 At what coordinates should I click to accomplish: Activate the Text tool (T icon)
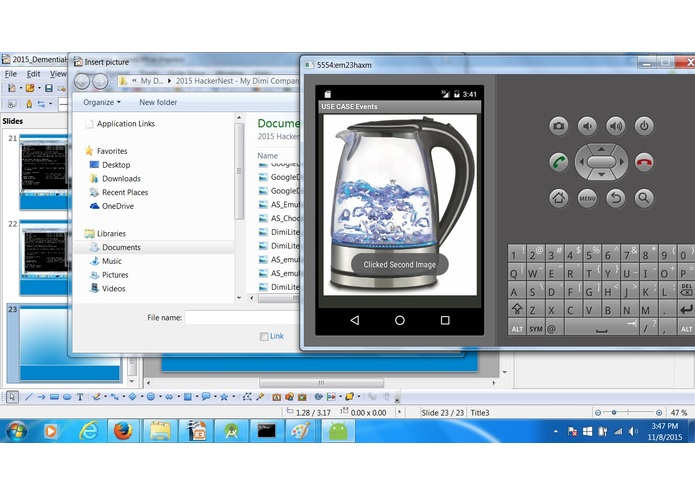coord(80,397)
